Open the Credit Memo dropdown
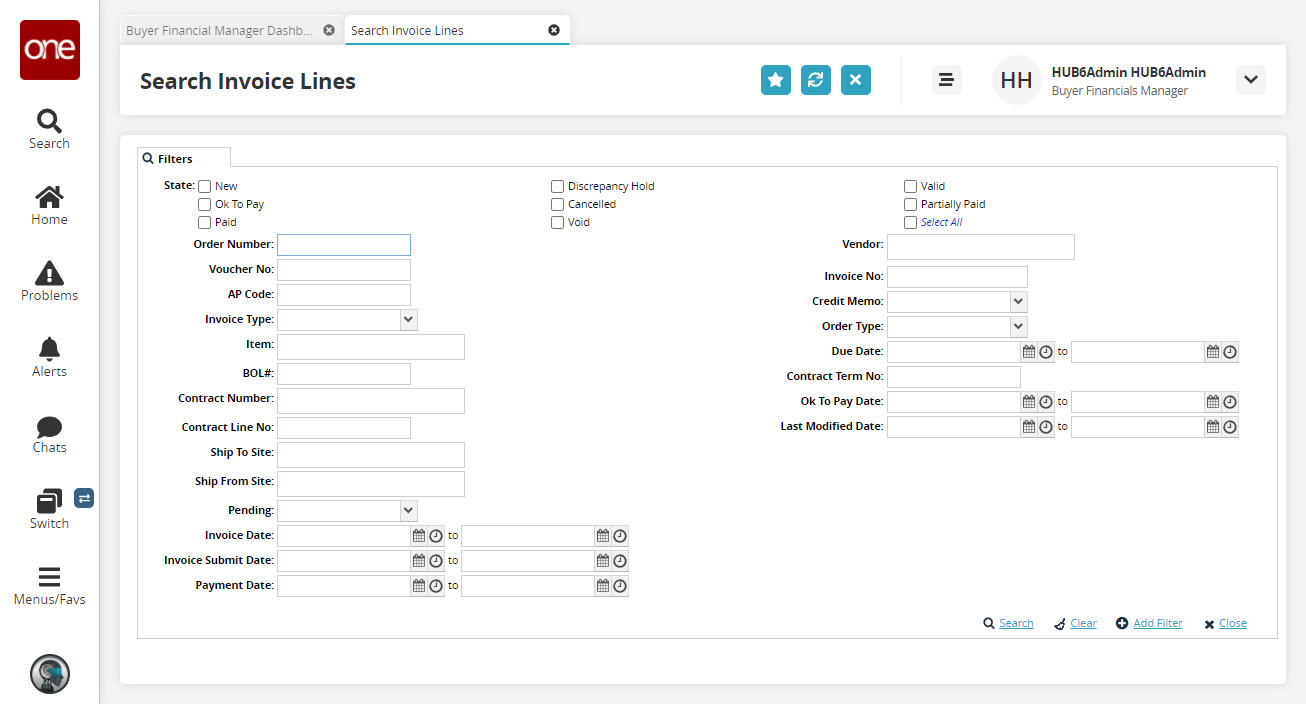 click(x=1018, y=301)
